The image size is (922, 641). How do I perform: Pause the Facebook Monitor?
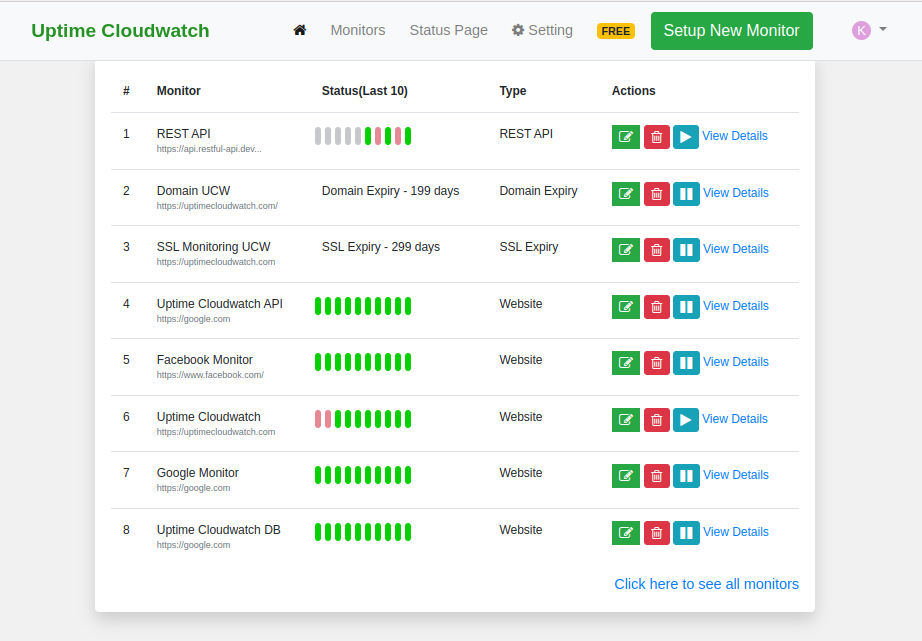coord(686,362)
